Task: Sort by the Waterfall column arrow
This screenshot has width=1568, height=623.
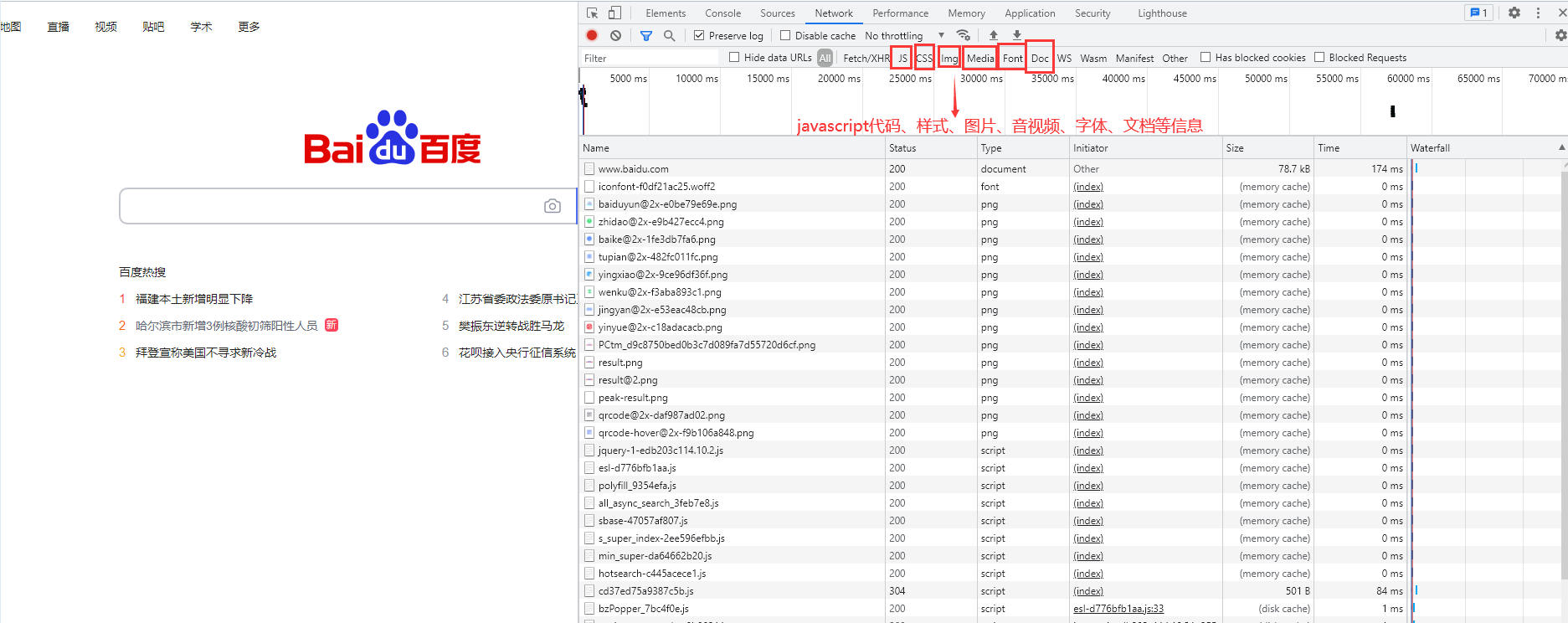Action: pos(1561,147)
